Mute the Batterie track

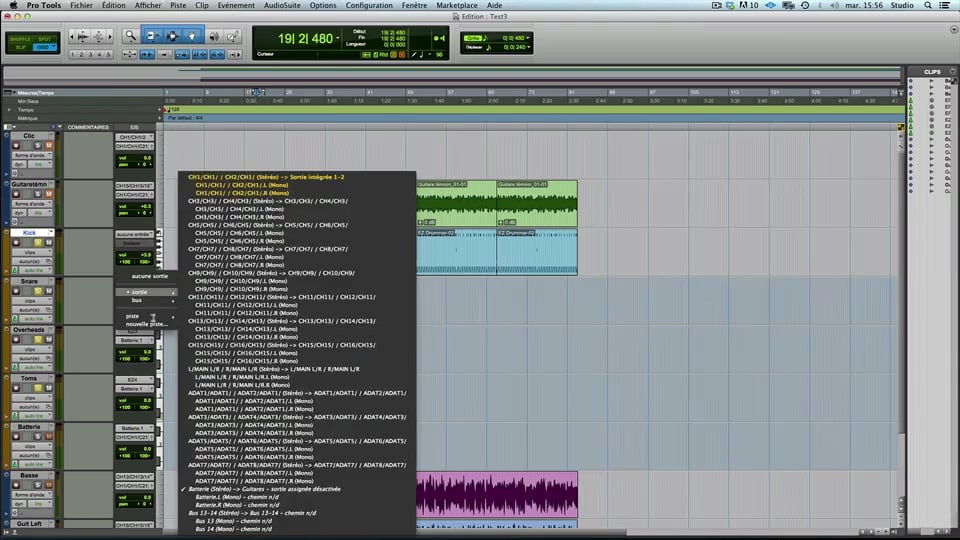[48, 437]
